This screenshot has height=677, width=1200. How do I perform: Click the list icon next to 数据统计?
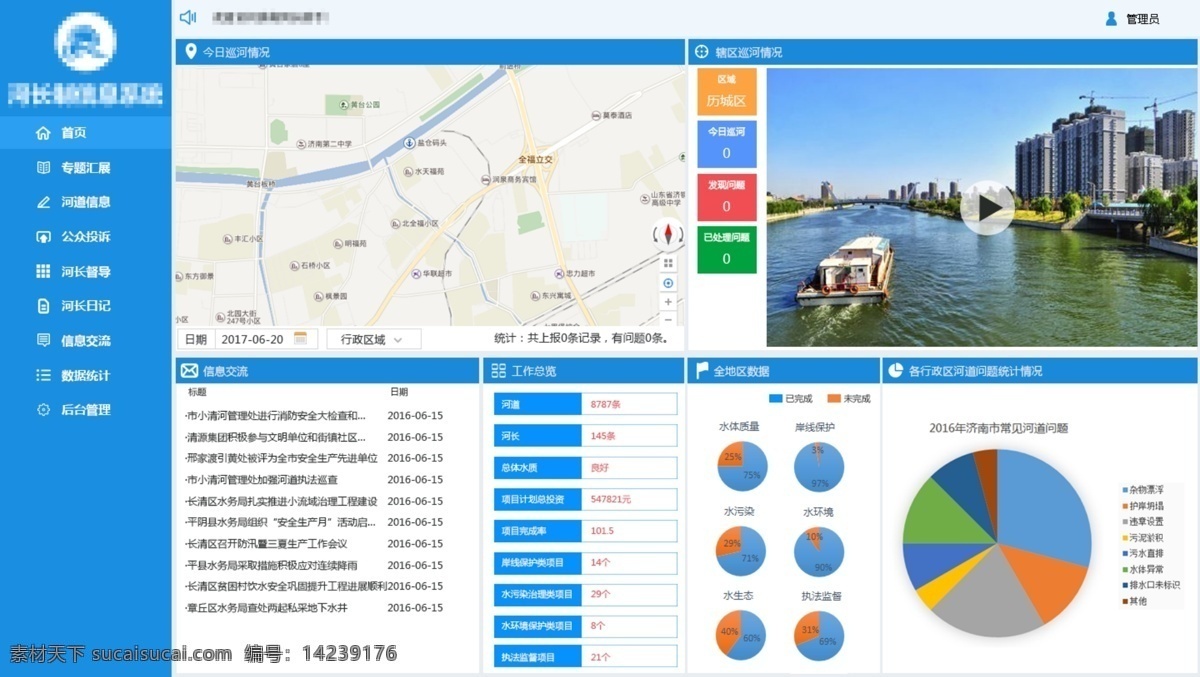pos(43,375)
